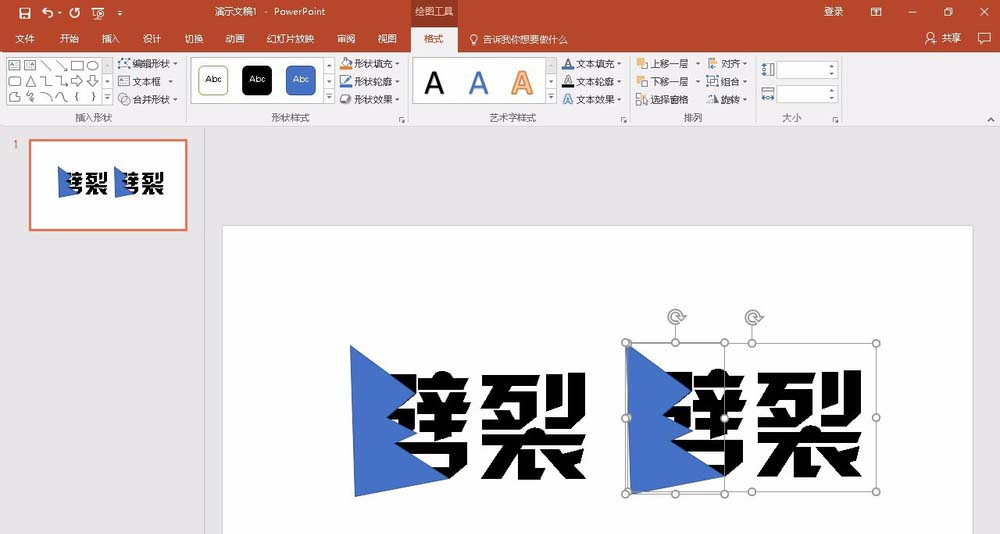Open the Shape Outline (形状轮廓) dropdown
The image size is (1000, 534).
point(370,81)
